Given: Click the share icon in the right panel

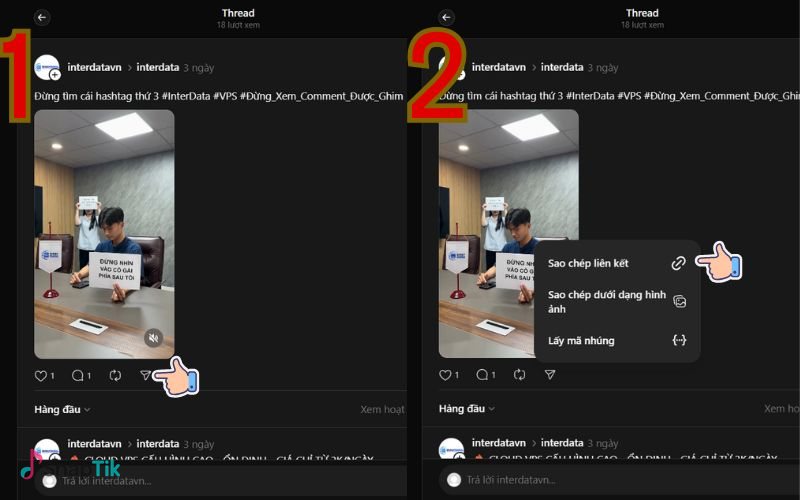Looking at the screenshot, I should pos(550,375).
